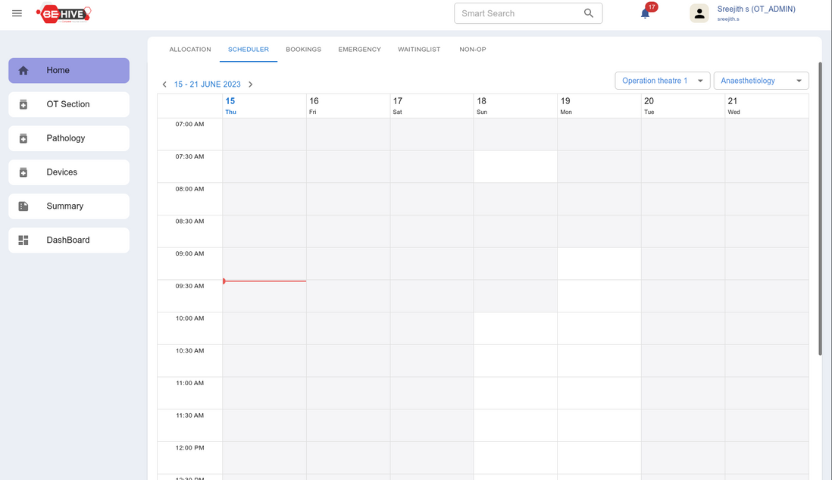The height and width of the screenshot is (480, 832).
Task: Click the red current time marker
Action: pos(264,281)
